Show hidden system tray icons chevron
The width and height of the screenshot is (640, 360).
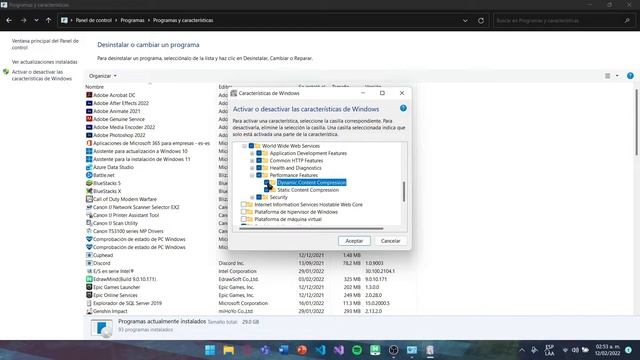click(x=522, y=350)
